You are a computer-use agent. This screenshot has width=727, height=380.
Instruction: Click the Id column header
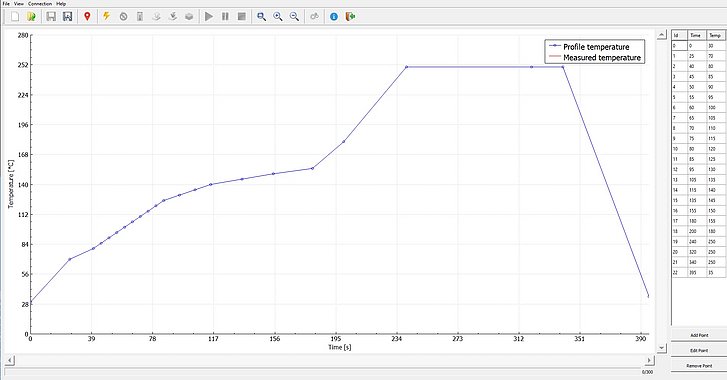pos(679,35)
